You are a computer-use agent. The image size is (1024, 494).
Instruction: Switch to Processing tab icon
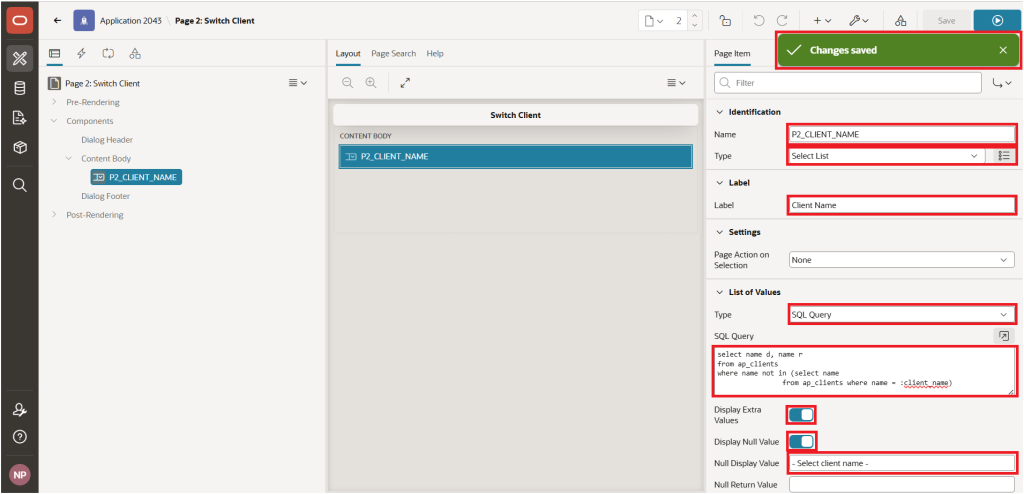tap(108, 54)
